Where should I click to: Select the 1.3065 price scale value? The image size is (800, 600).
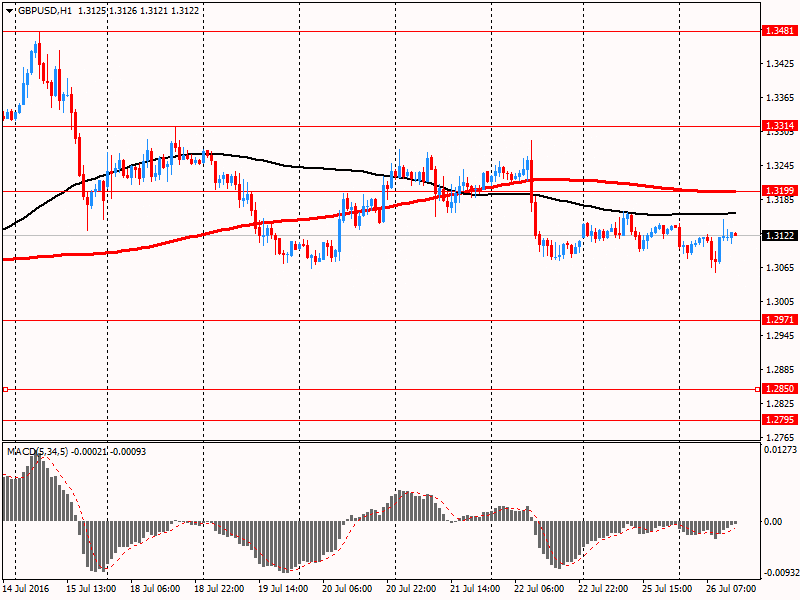click(x=780, y=268)
